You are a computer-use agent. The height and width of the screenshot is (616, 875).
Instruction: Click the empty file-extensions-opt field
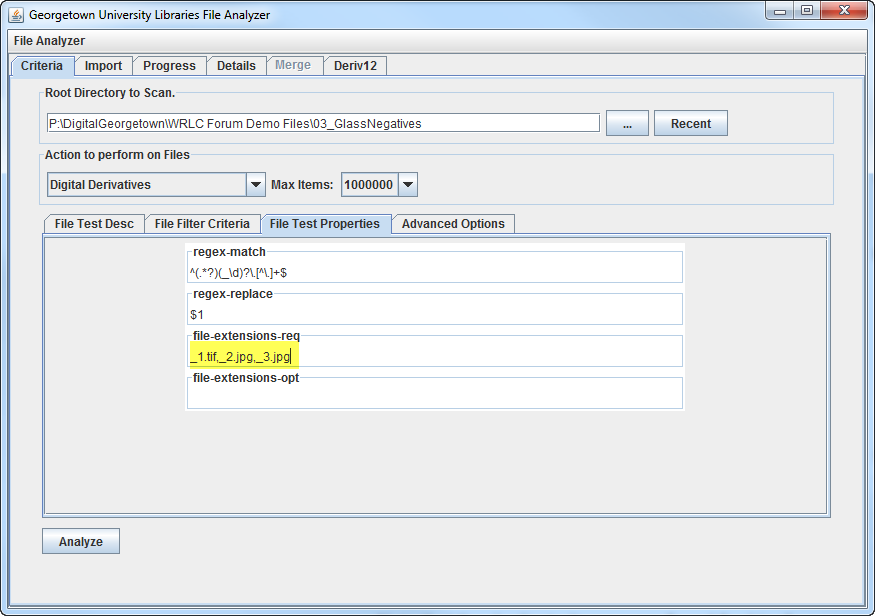(x=434, y=397)
